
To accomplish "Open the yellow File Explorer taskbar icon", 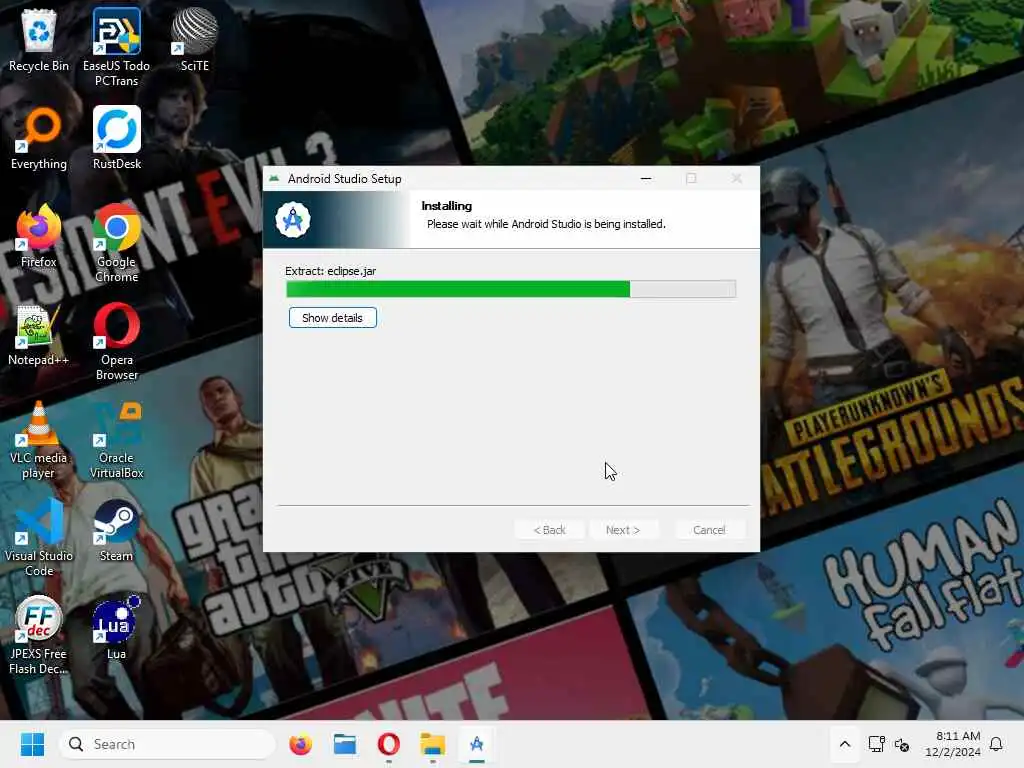I will (432, 744).
